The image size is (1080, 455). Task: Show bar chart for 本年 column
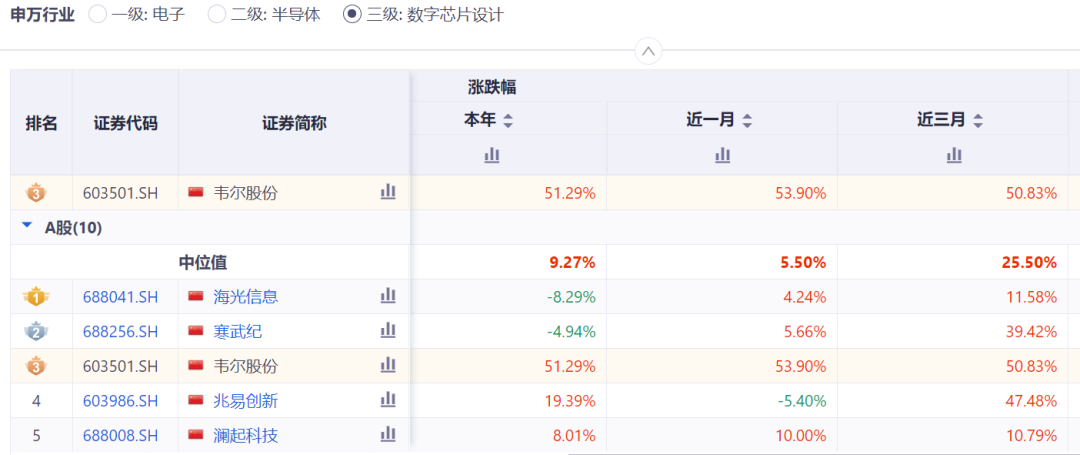click(x=491, y=155)
